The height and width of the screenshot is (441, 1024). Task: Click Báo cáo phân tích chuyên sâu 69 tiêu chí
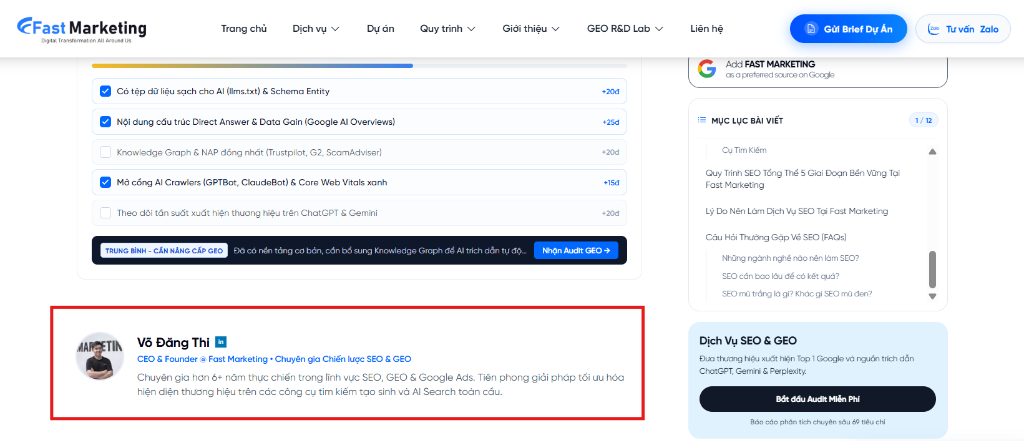[817, 422]
